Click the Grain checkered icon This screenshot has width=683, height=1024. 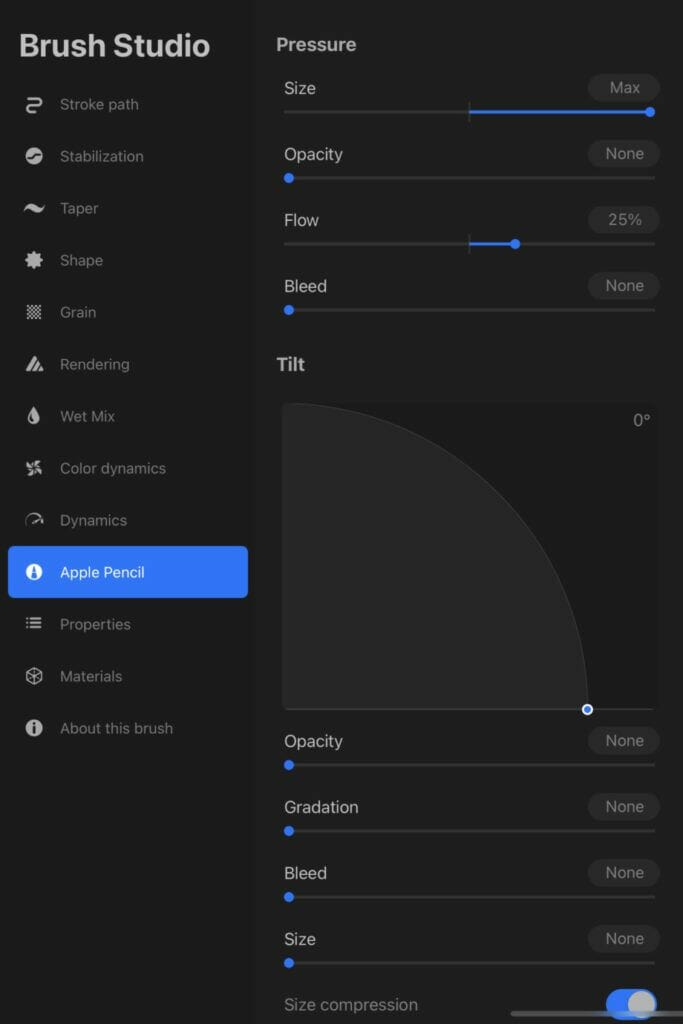[34, 312]
